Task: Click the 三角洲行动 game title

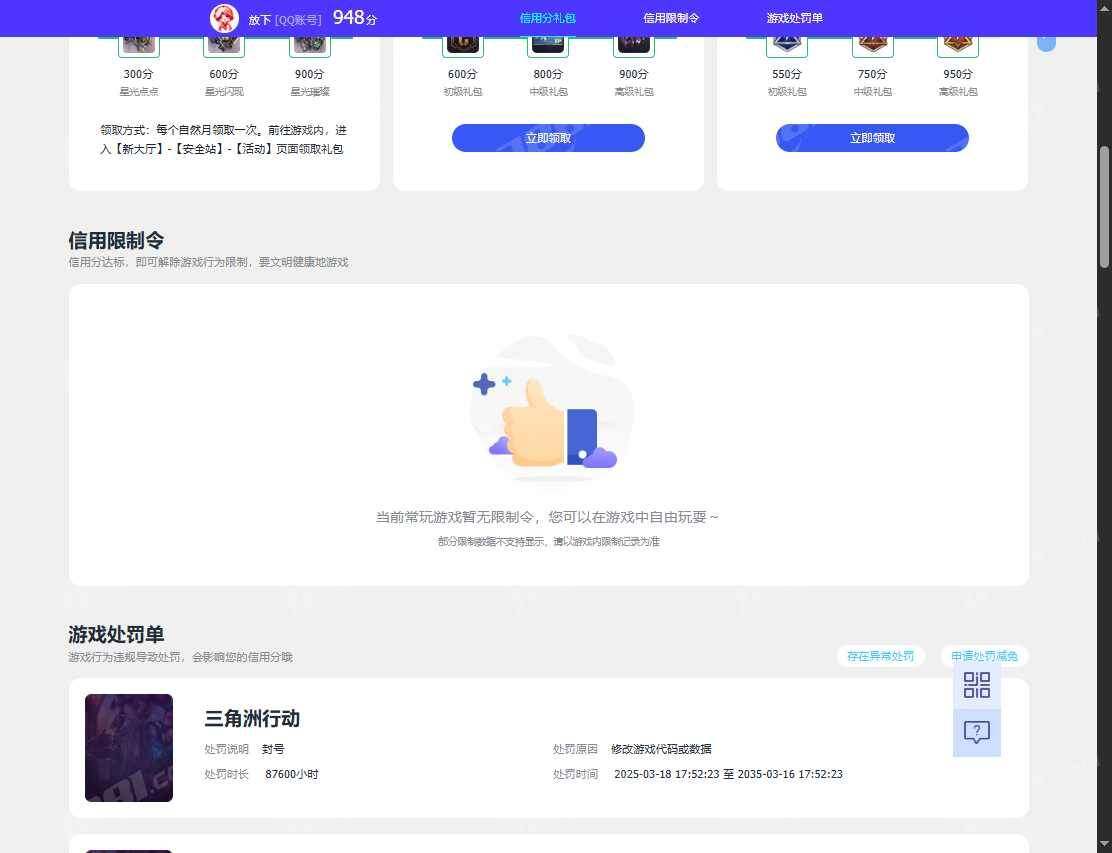Action: [x=252, y=718]
